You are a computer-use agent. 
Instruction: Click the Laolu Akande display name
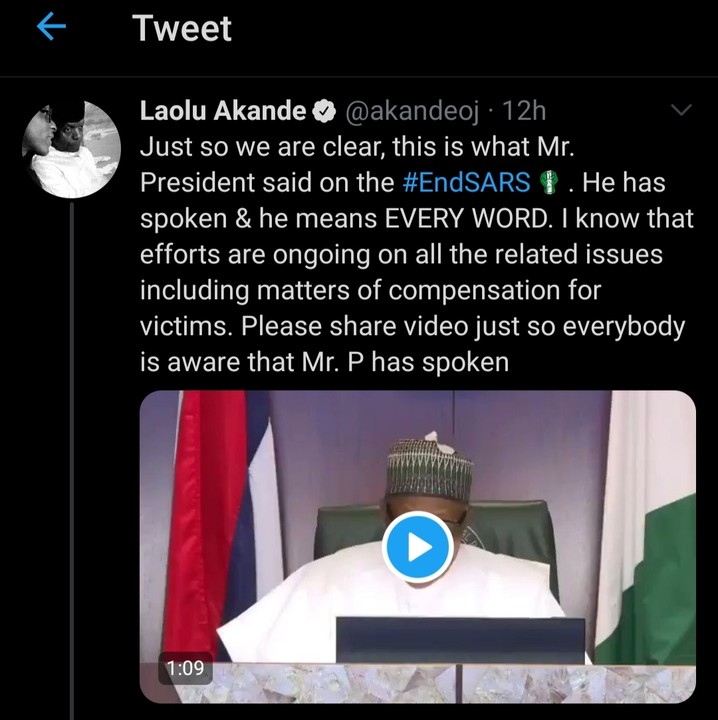click(x=223, y=111)
